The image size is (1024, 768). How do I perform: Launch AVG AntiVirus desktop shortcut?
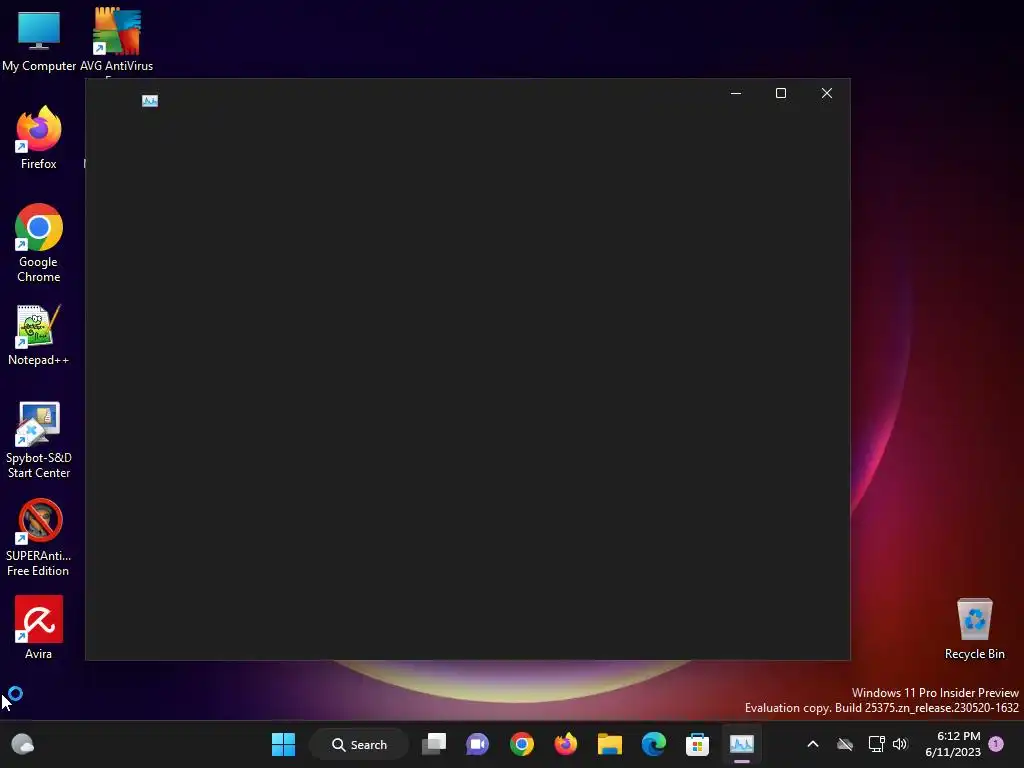pos(116,40)
